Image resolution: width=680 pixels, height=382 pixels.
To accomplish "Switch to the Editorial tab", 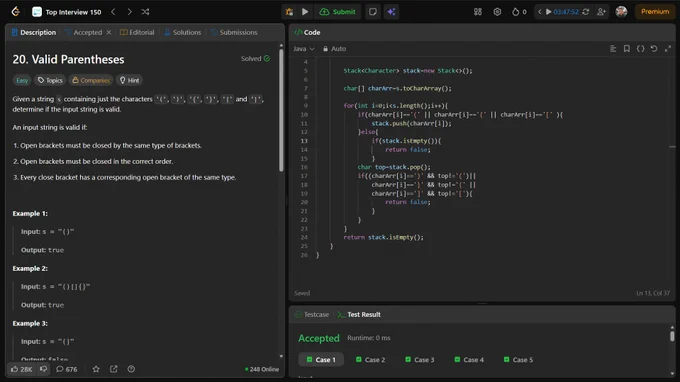I will point(137,32).
